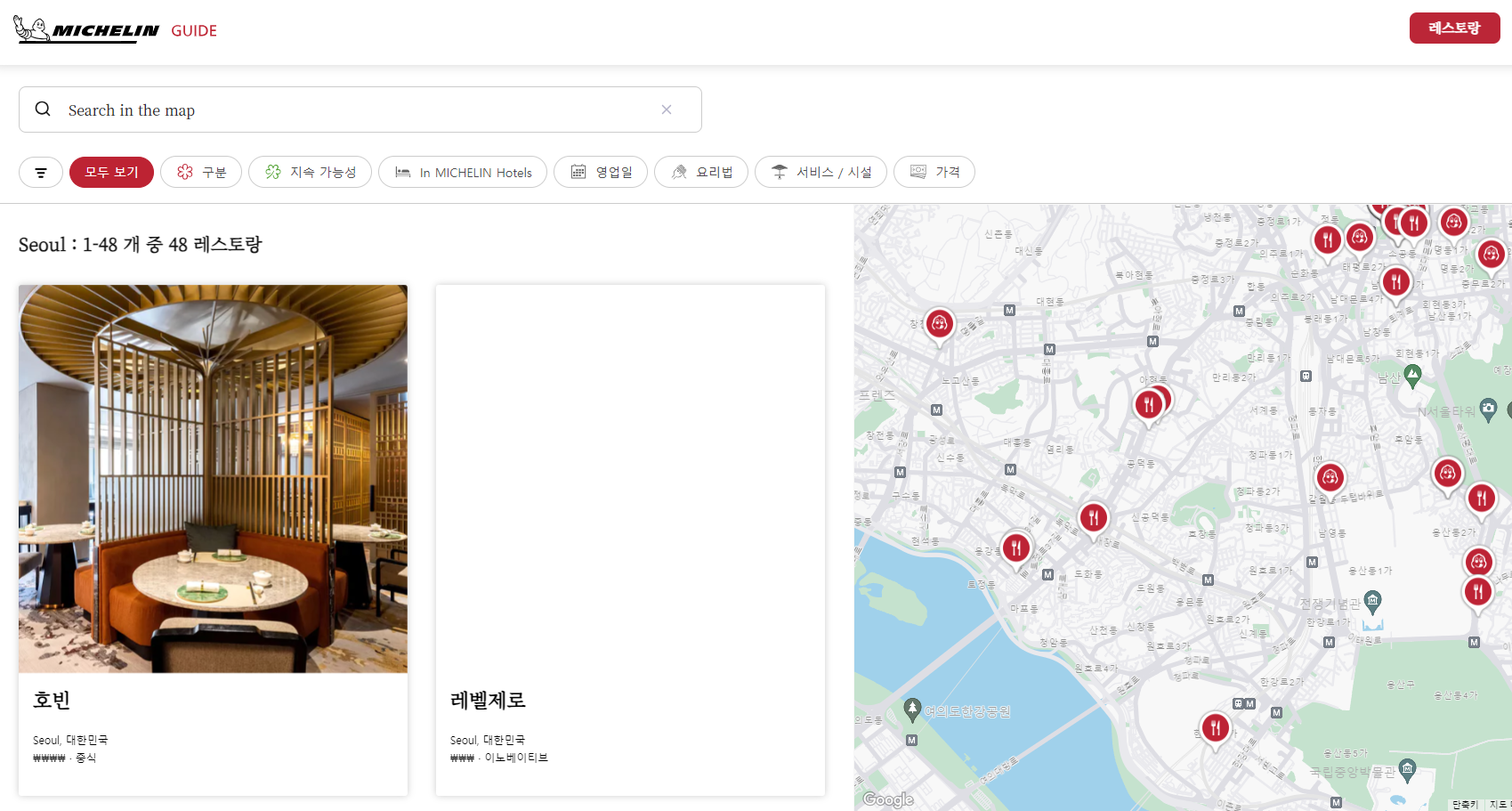The image size is (1512, 811).
Task: Open the 레벨제로 restaurant title link
Action: [x=488, y=701]
